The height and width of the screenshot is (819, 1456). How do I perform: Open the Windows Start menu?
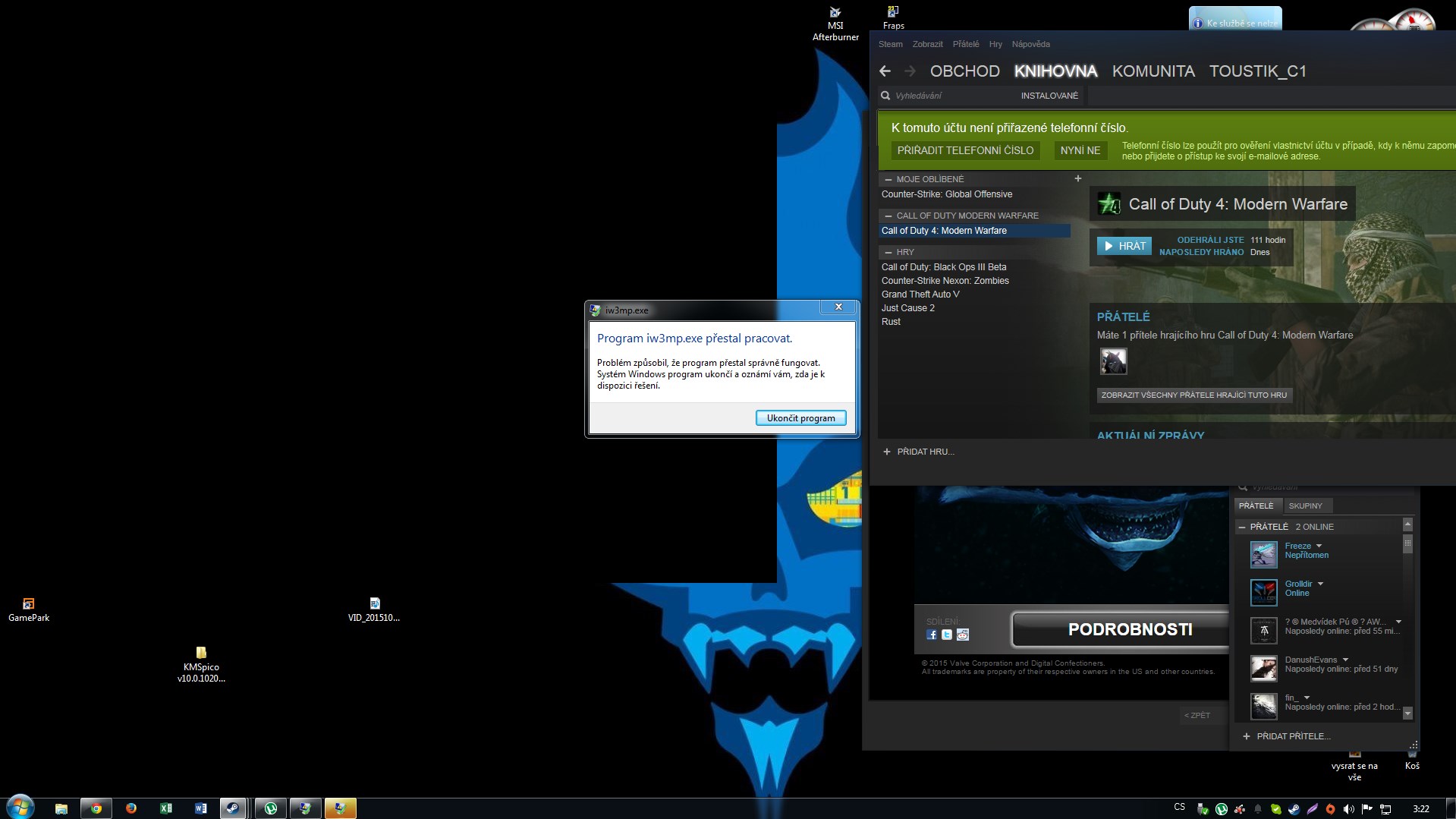20,808
